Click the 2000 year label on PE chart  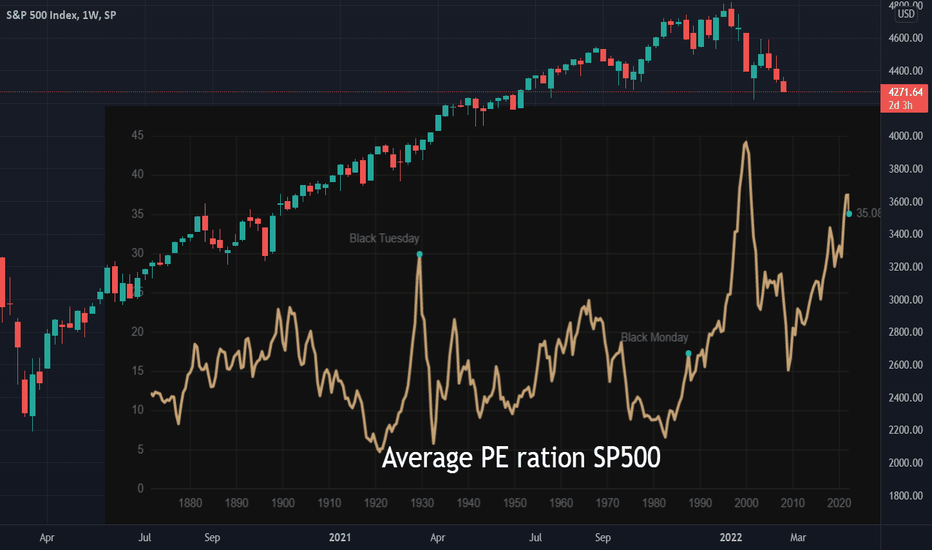click(x=746, y=503)
